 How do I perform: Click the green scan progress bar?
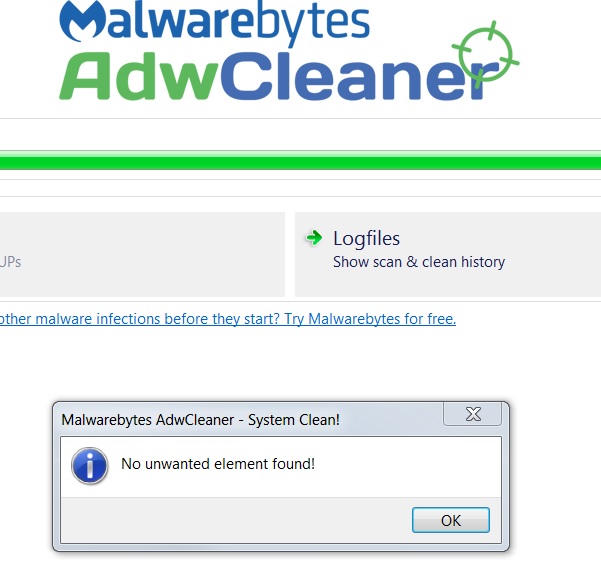pos(300,161)
